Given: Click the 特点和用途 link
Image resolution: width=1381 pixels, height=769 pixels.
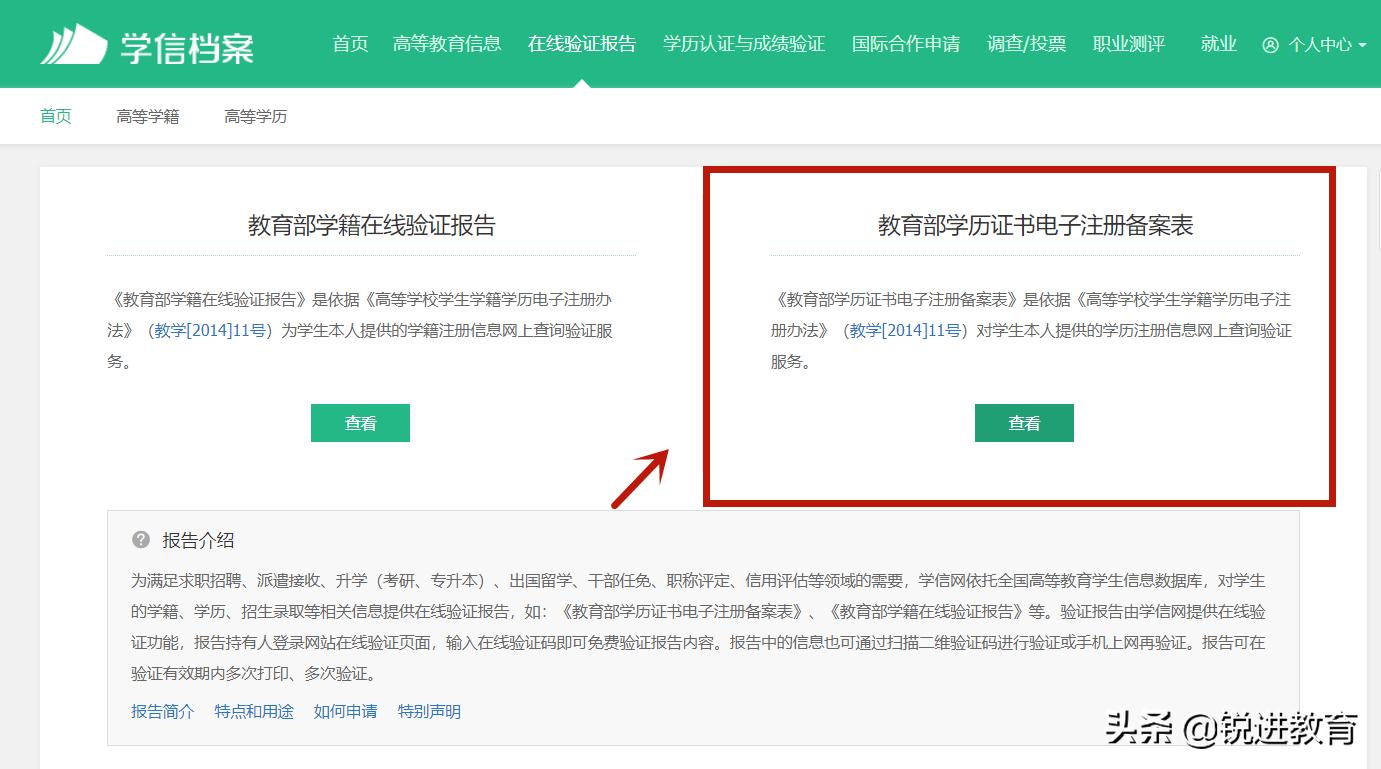Looking at the screenshot, I should pos(254,711).
